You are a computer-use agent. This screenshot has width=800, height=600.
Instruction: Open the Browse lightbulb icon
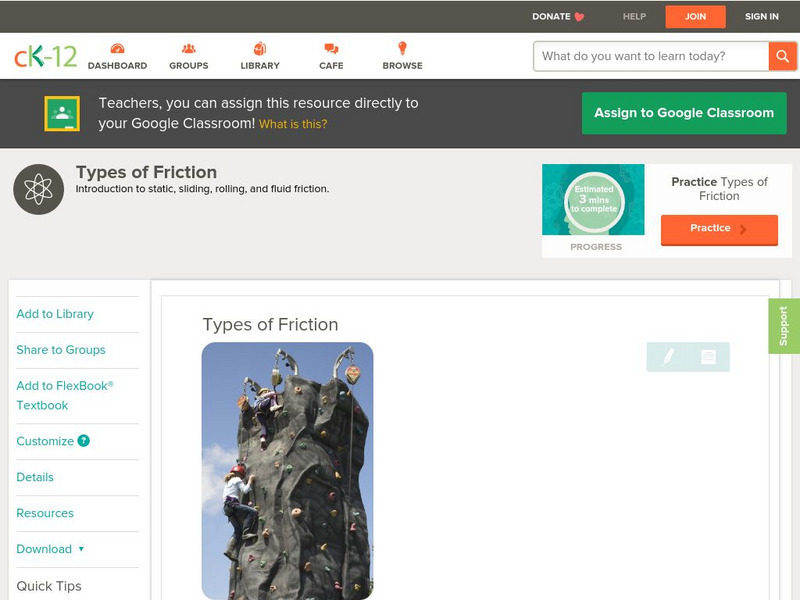(403, 48)
